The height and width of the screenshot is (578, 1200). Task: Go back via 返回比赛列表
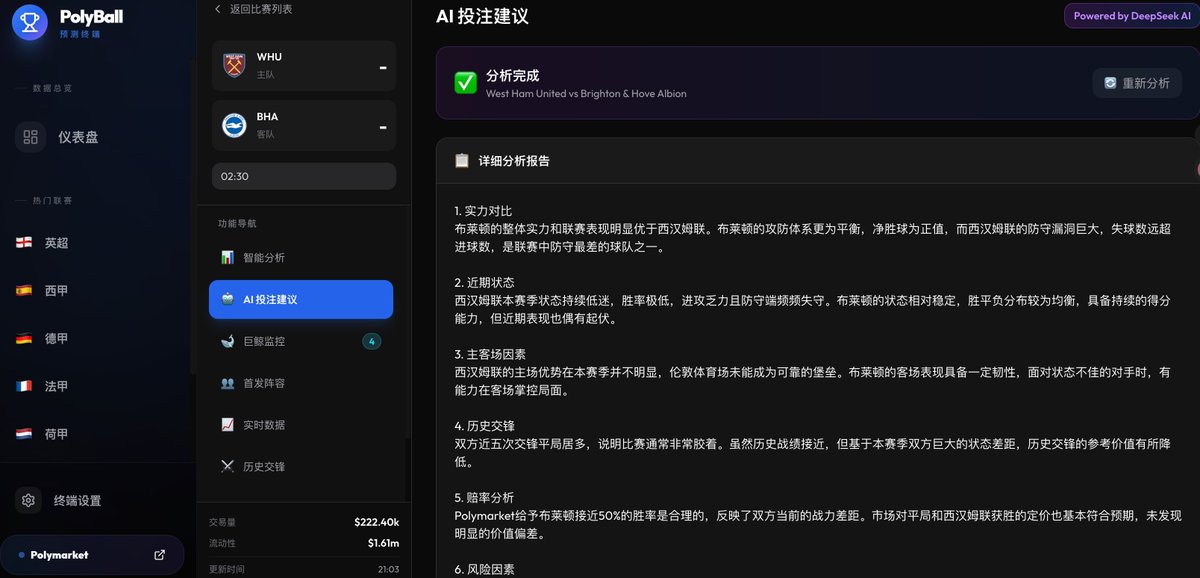(255, 8)
